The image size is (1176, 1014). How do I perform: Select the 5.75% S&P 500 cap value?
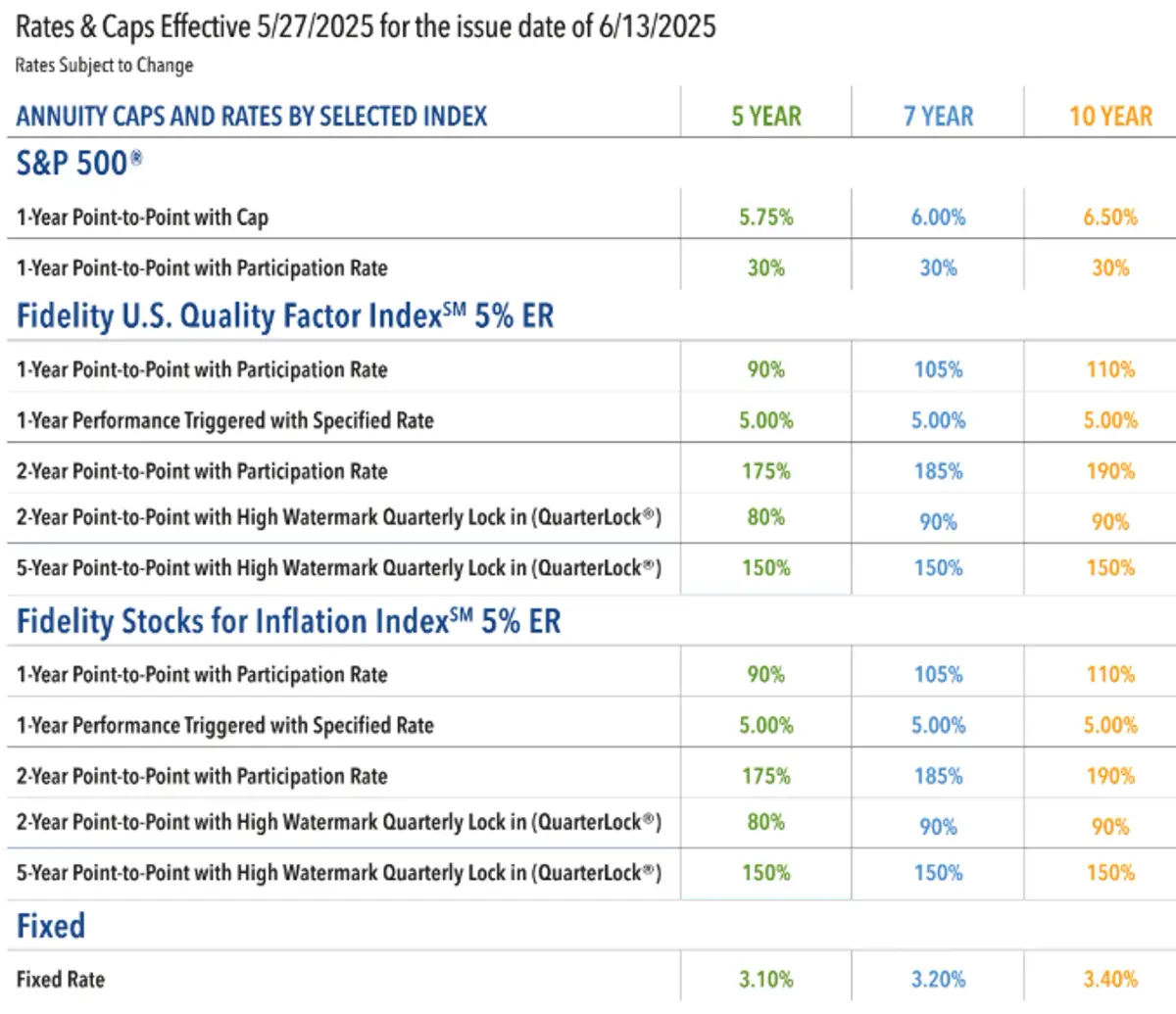coord(765,217)
